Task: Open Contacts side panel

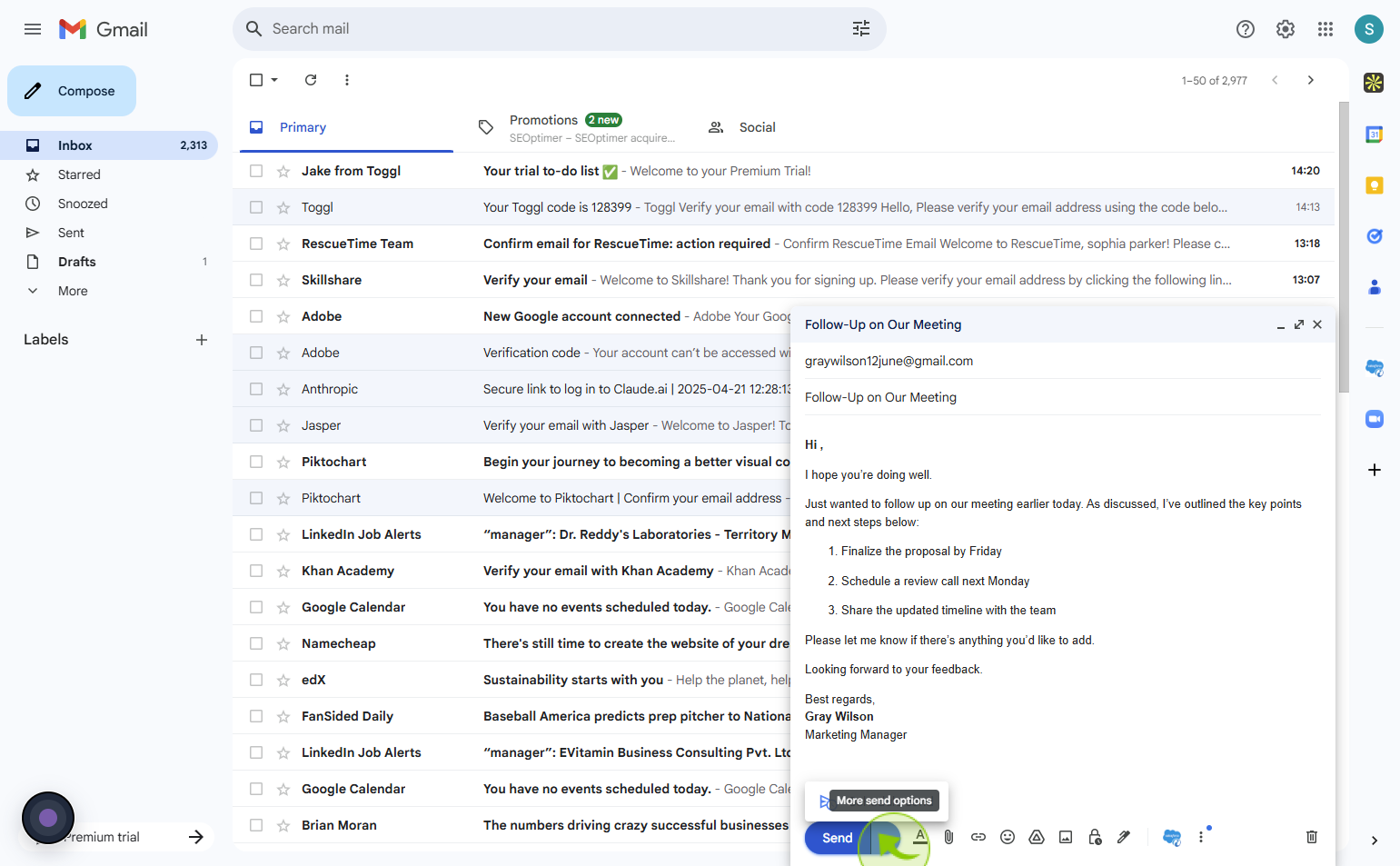Action: (1375, 287)
